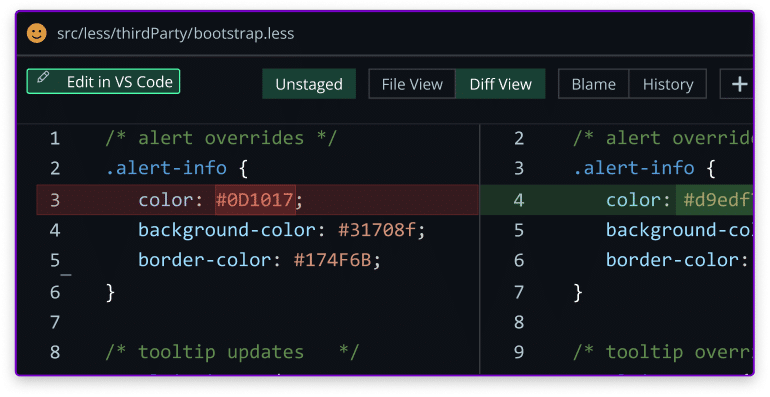Click line number 8 in left pane

(x=55, y=352)
